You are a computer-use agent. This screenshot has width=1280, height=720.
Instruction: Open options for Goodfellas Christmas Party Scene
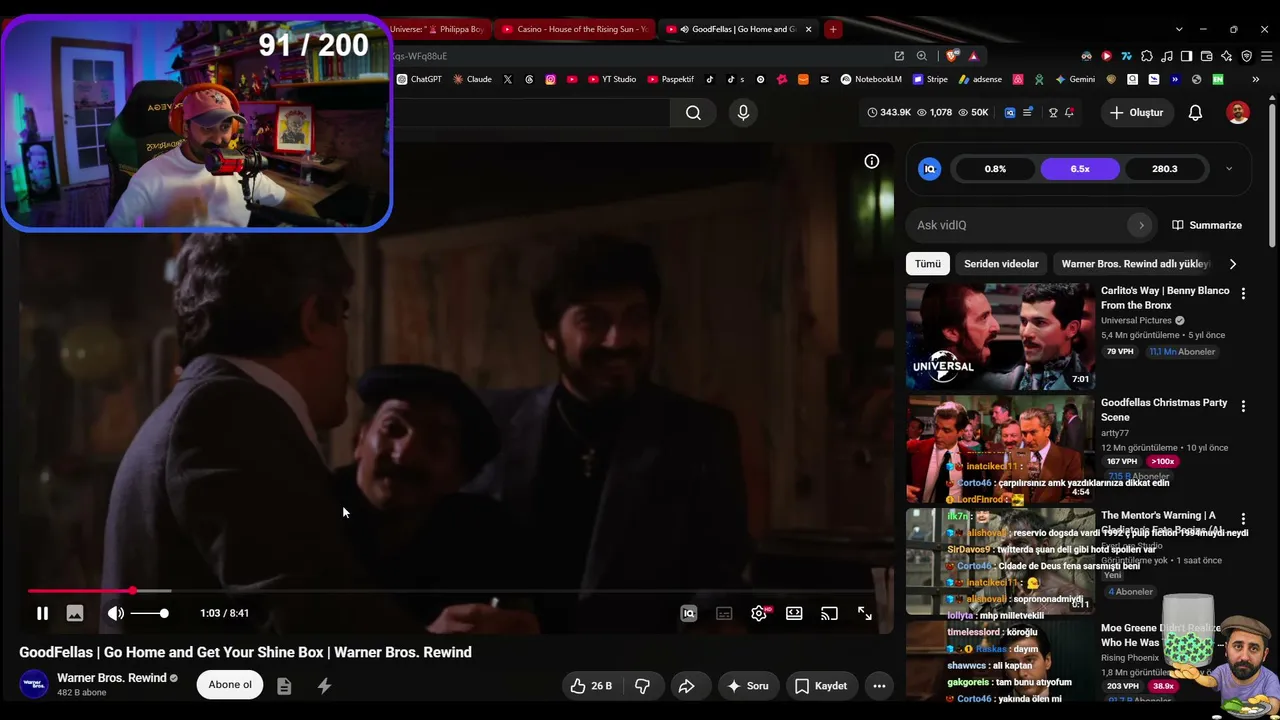click(1243, 406)
